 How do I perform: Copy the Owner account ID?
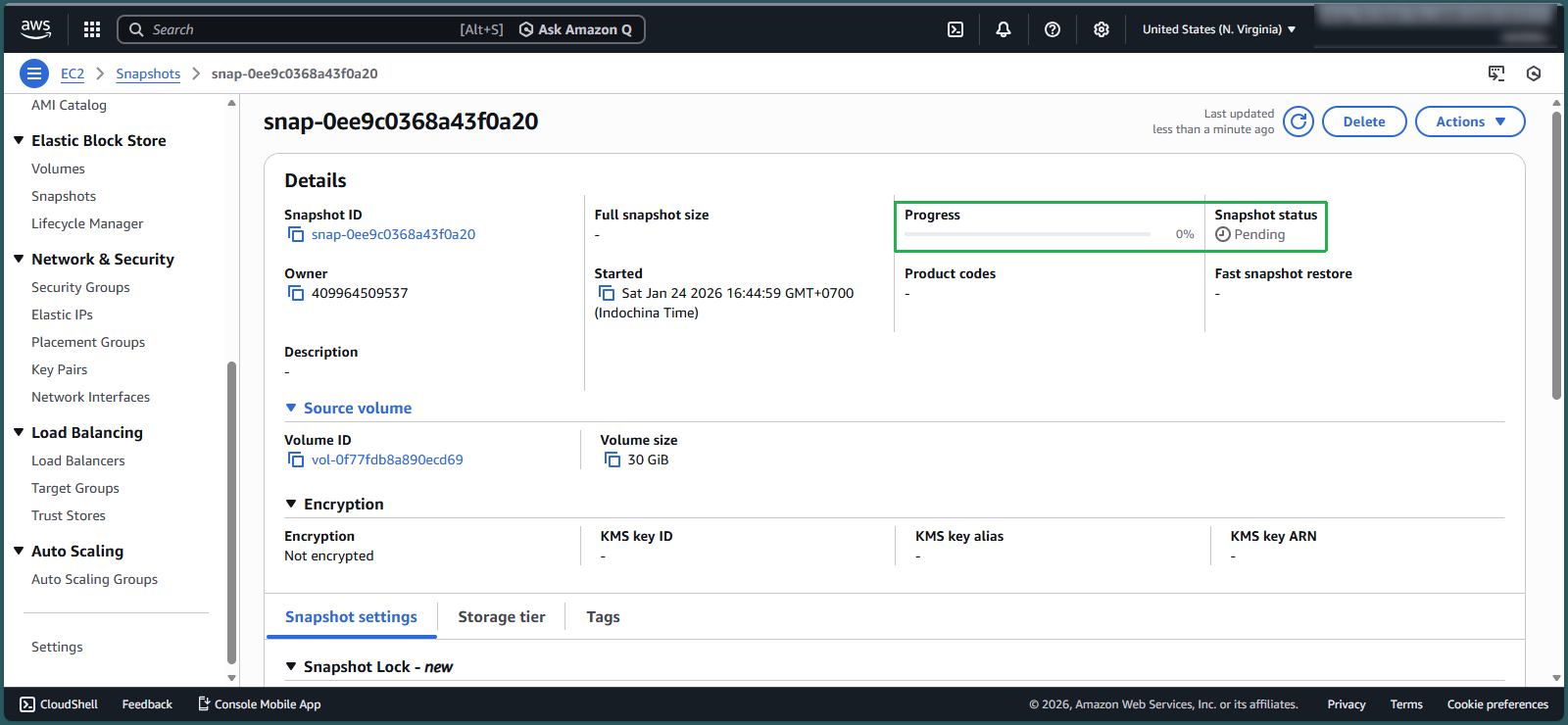pos(296,293)
